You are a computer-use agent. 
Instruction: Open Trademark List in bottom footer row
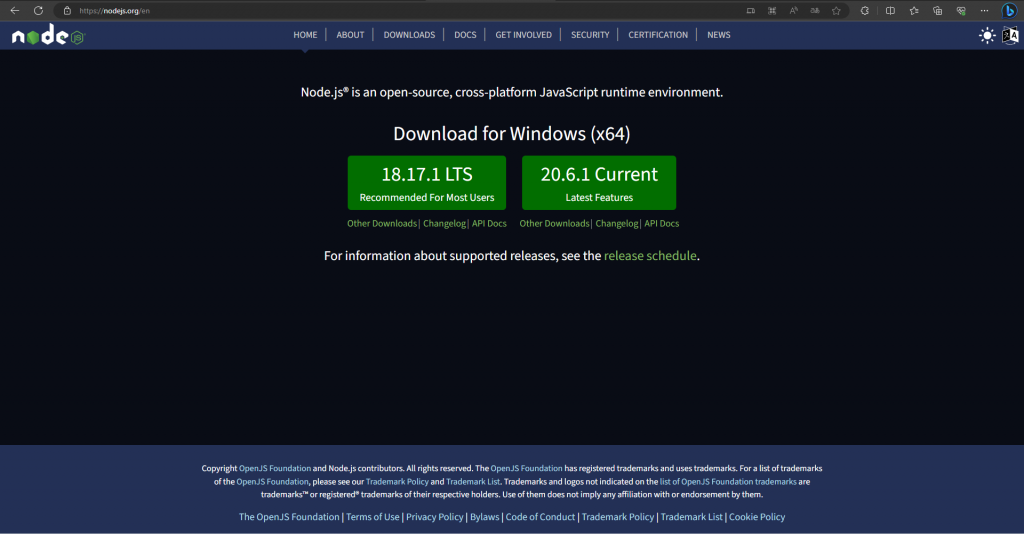click(692, 516)
